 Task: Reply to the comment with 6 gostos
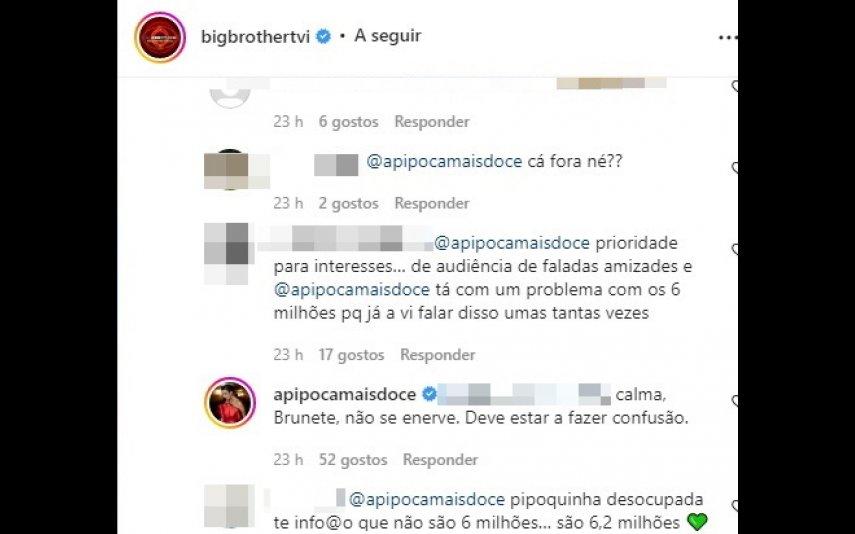click(432, 122)
